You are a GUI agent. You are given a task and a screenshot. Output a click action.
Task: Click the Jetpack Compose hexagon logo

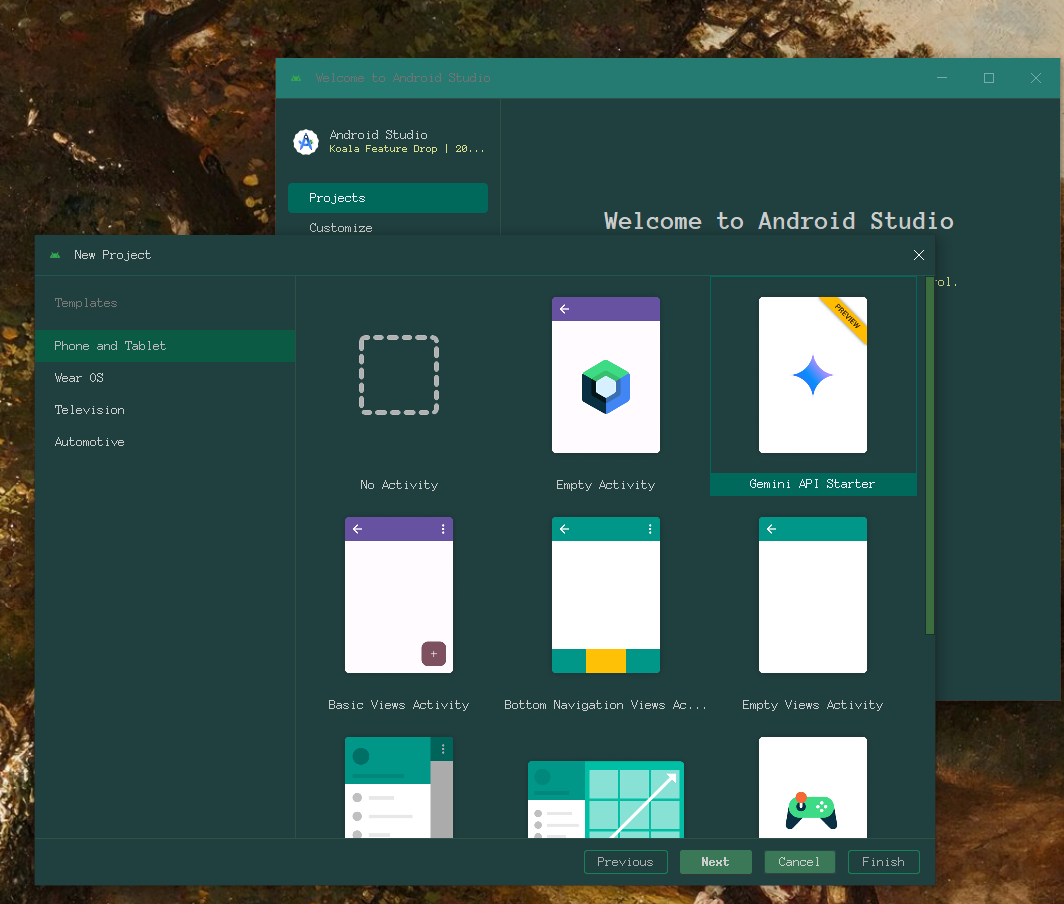tap(606, 387)
